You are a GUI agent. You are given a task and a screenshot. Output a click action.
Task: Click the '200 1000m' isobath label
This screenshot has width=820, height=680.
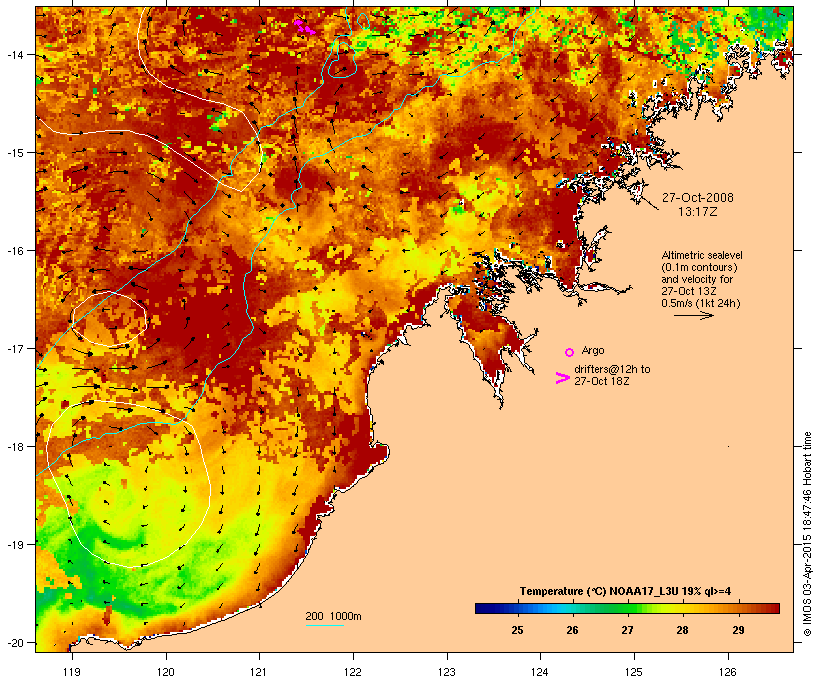click(x=333, y=616)
